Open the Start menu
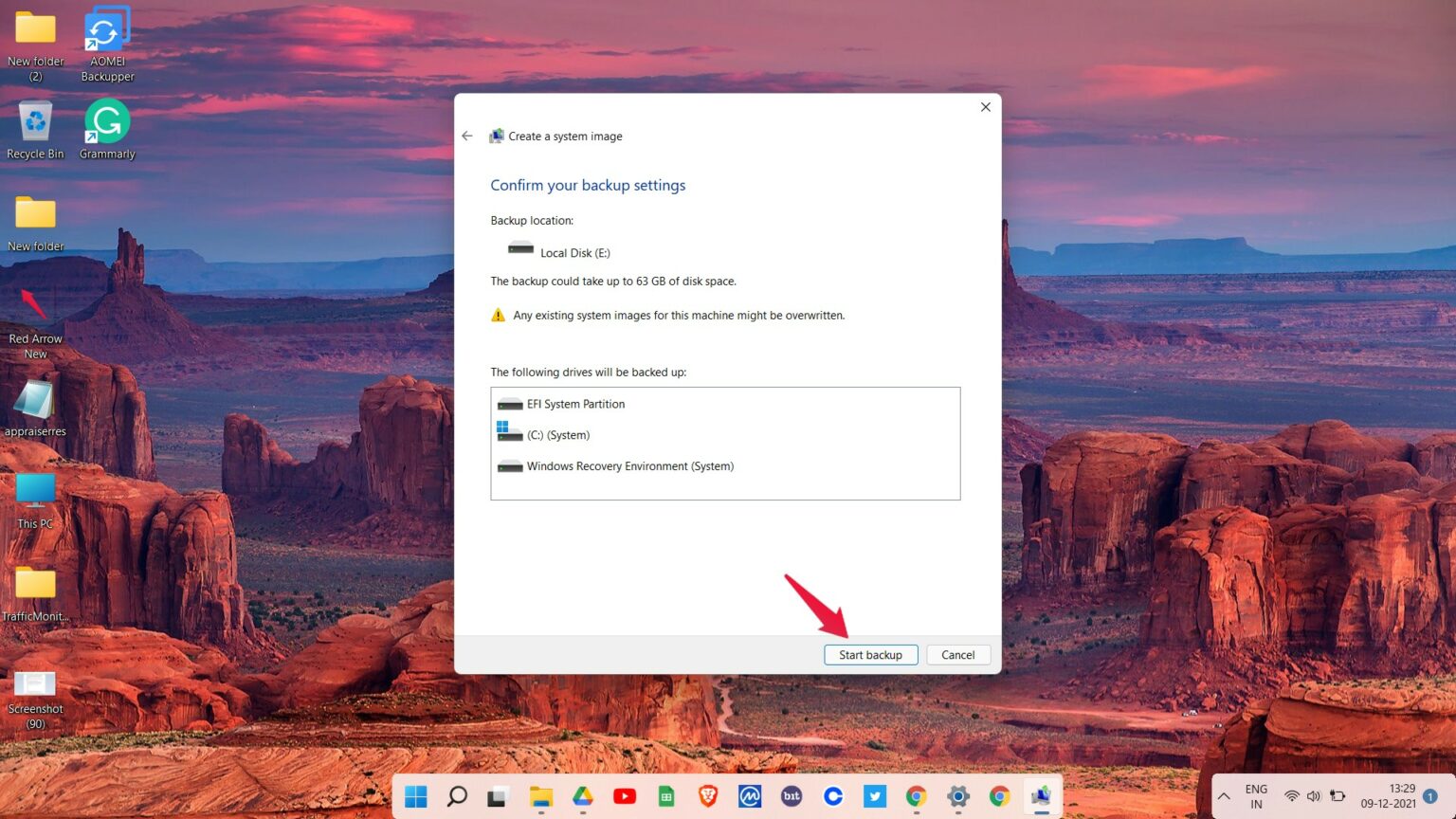Screen dimensions: 1456x819 (416, 796)
